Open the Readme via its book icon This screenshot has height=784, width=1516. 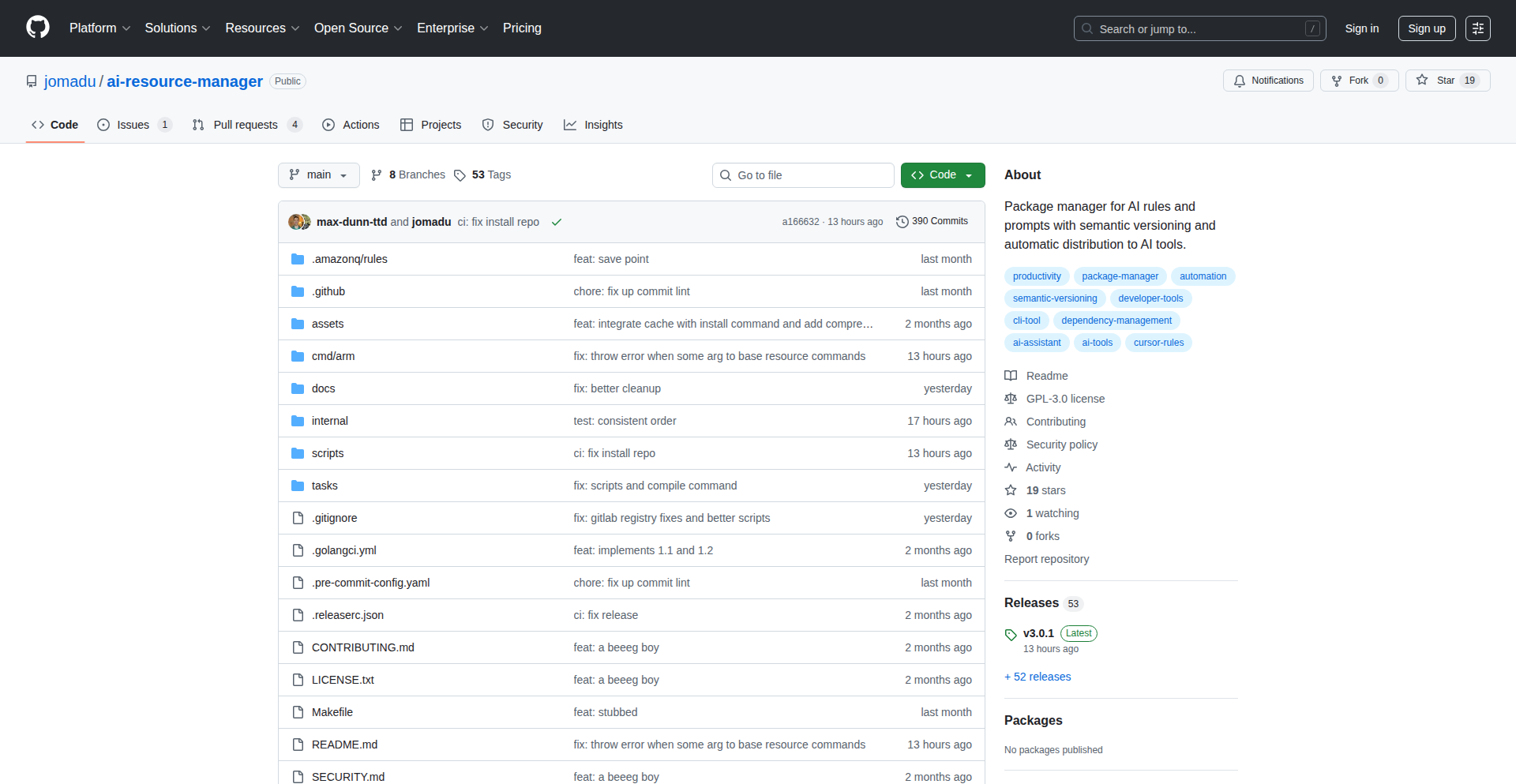pos(1011,376)
